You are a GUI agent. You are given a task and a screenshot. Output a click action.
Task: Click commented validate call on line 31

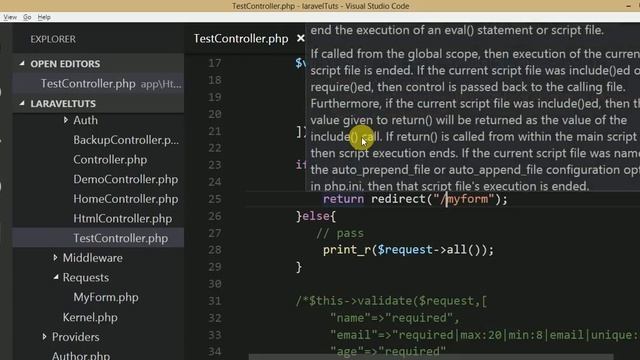391,301
